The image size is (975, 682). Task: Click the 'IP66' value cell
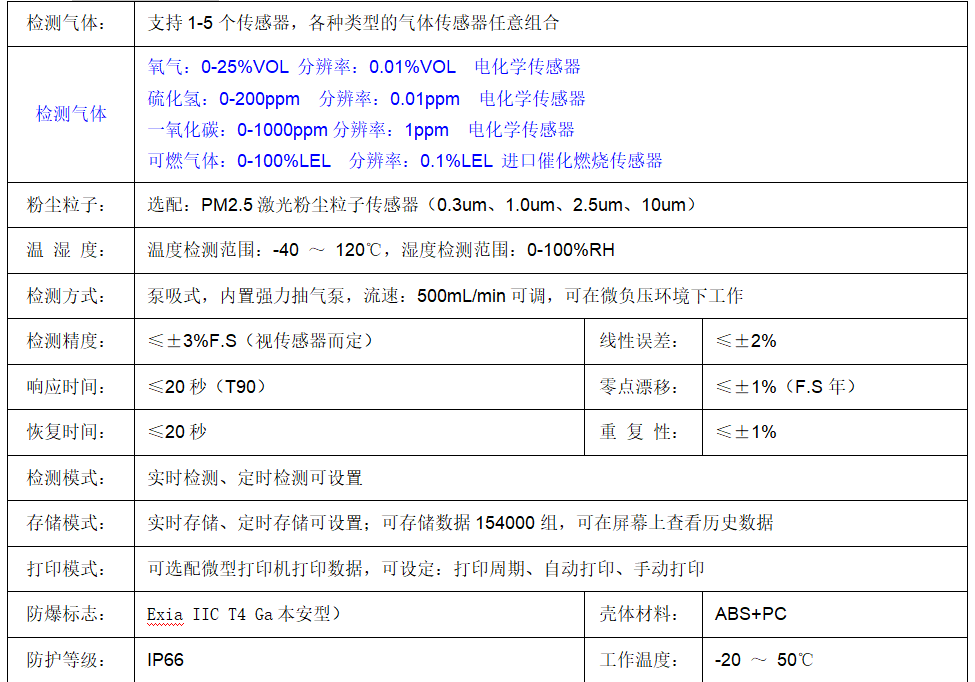pyautogui.click(x=359, y=660)
